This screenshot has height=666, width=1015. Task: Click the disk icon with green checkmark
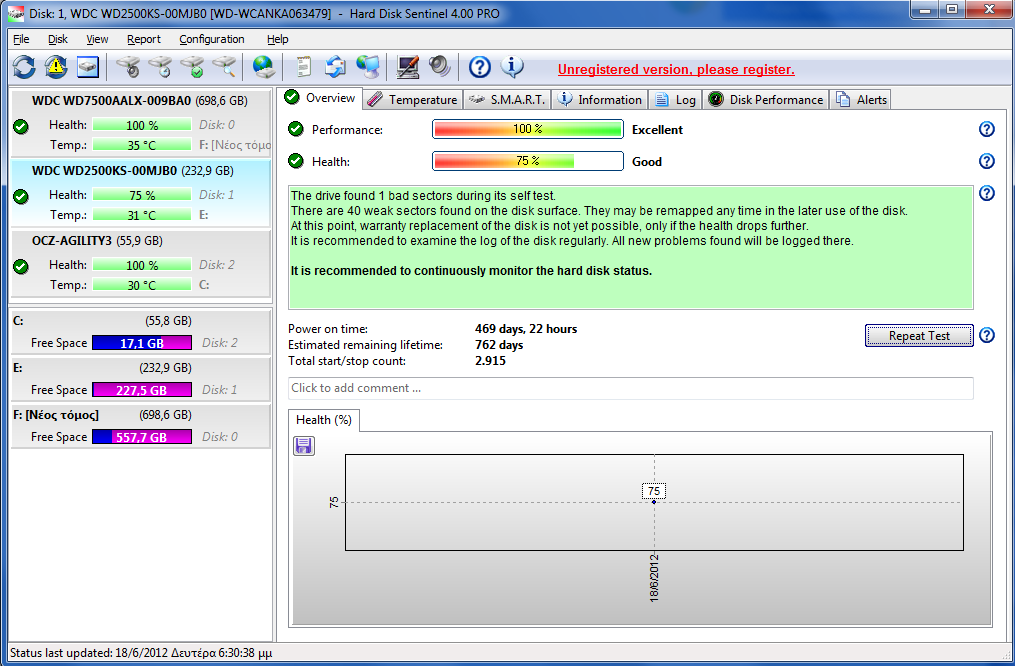click(x=192, y=67)
